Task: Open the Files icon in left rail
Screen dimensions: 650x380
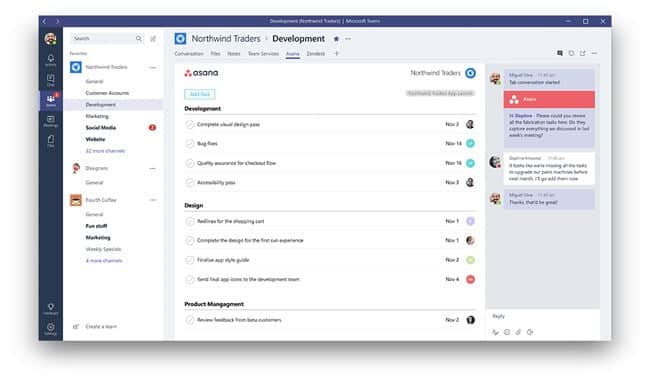Action: pos(51,141)
